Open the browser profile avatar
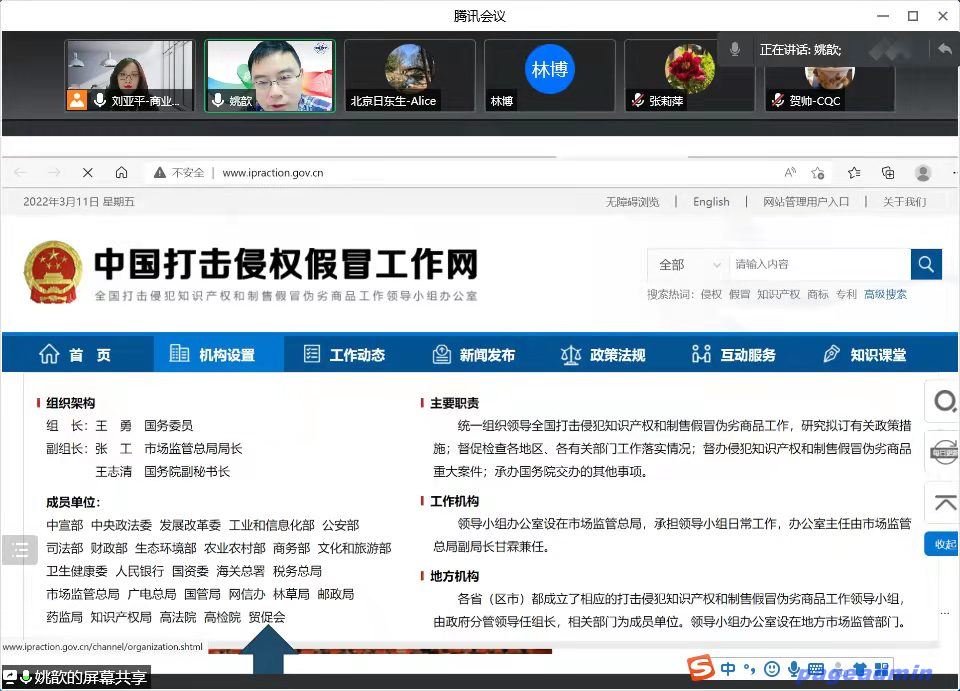 point(923,173)
